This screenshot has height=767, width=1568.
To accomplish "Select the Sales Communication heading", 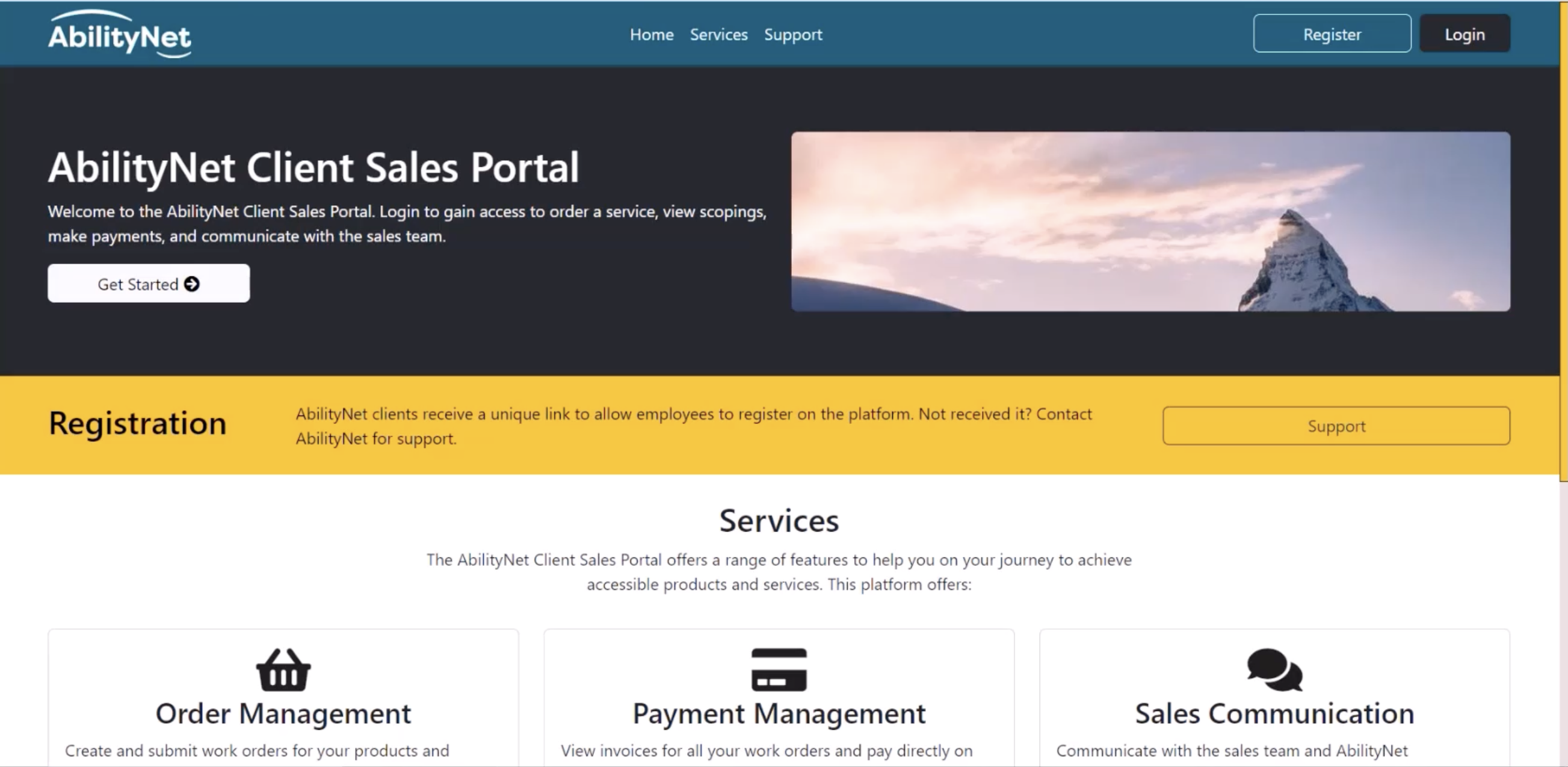I will 1274,713.
